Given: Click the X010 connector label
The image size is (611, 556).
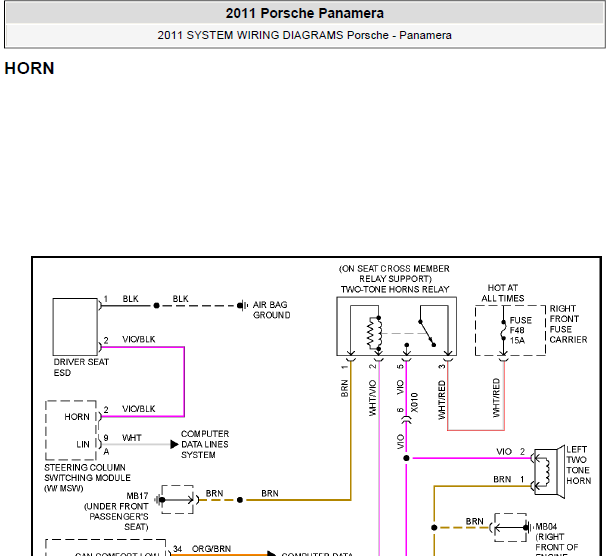Looking at the screenshot, I should 414,402.
